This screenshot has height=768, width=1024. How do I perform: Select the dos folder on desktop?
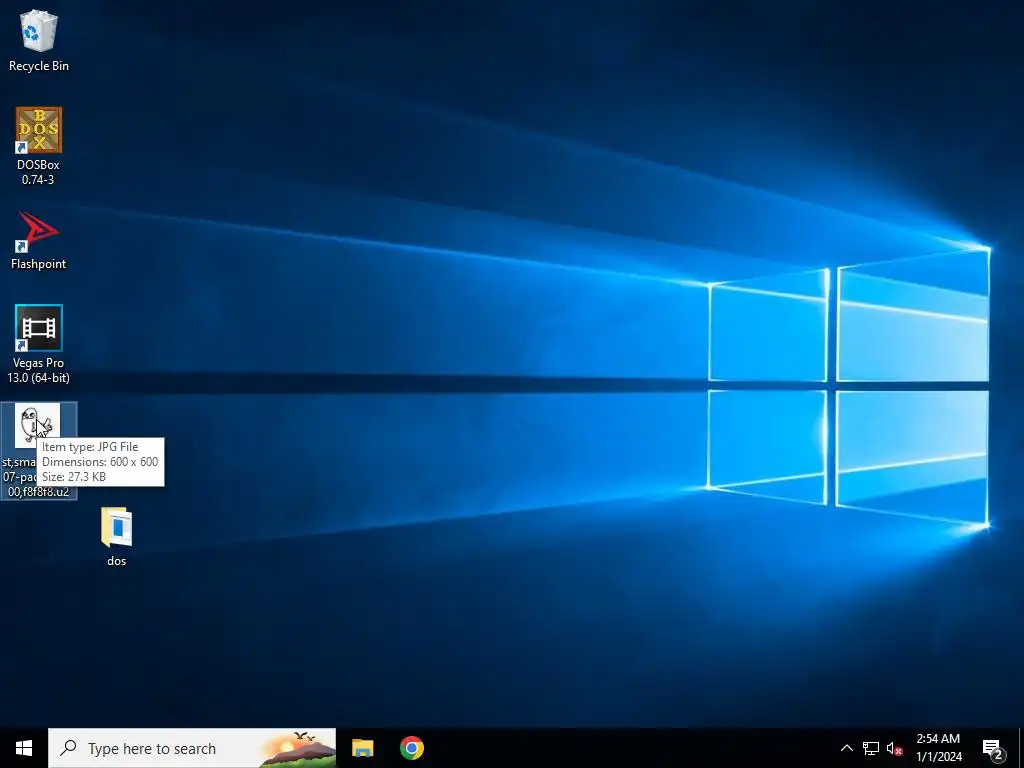click(117, 536)
